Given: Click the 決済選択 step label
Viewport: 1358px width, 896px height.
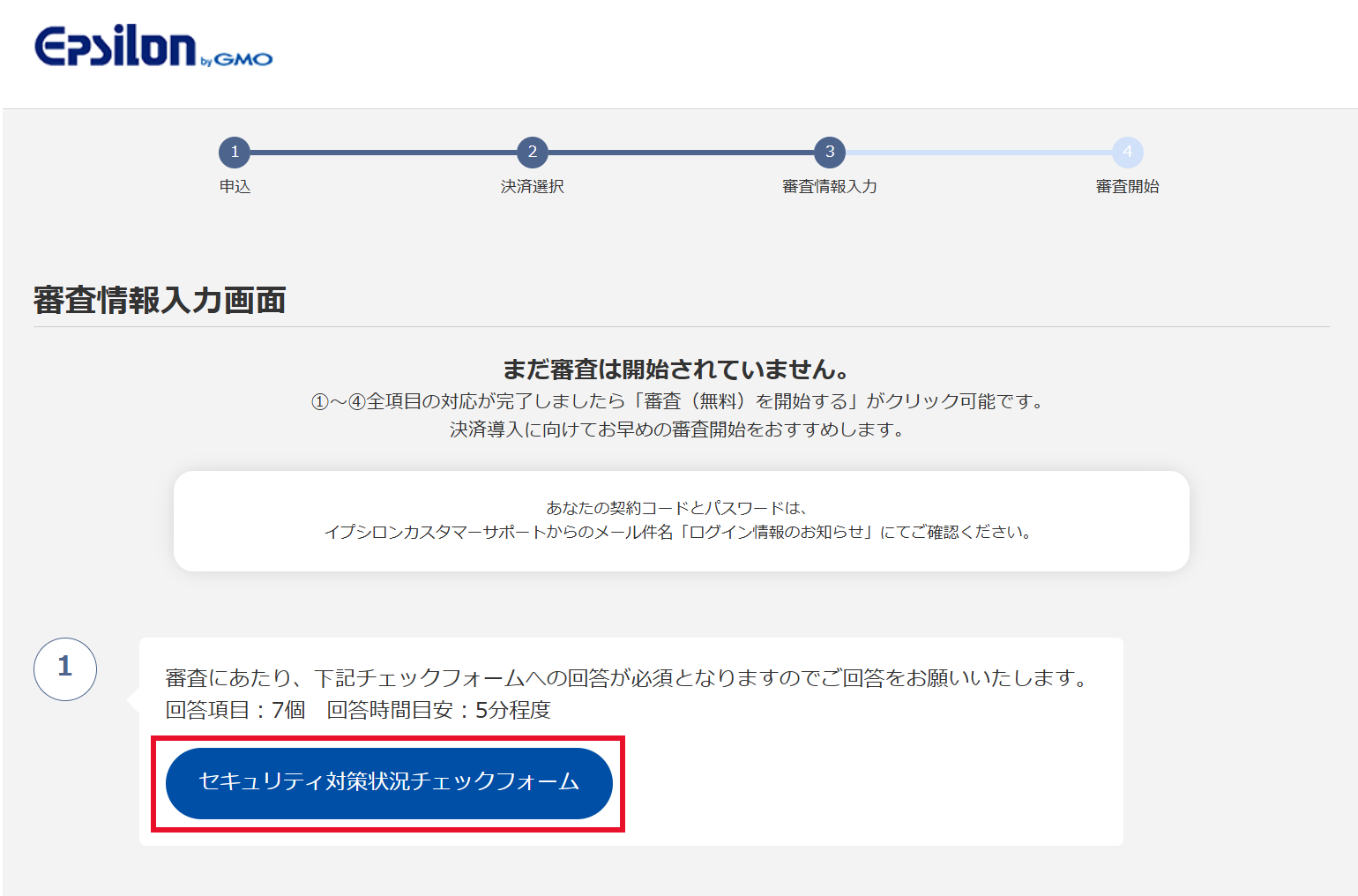Looking at the screenshot, I should coord(532,187).
